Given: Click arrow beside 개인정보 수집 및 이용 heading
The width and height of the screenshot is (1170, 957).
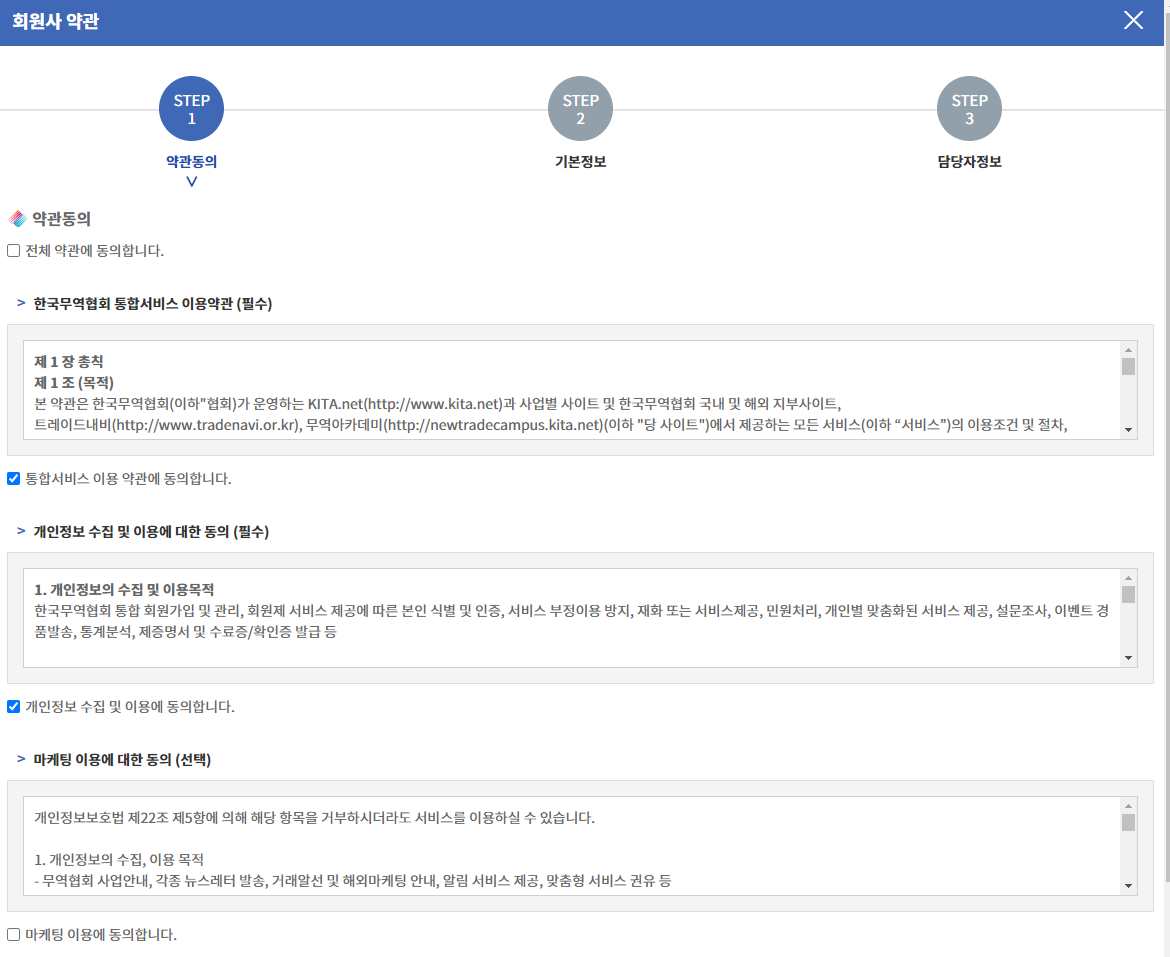Looking at the screenshot, I should [21, 531].
